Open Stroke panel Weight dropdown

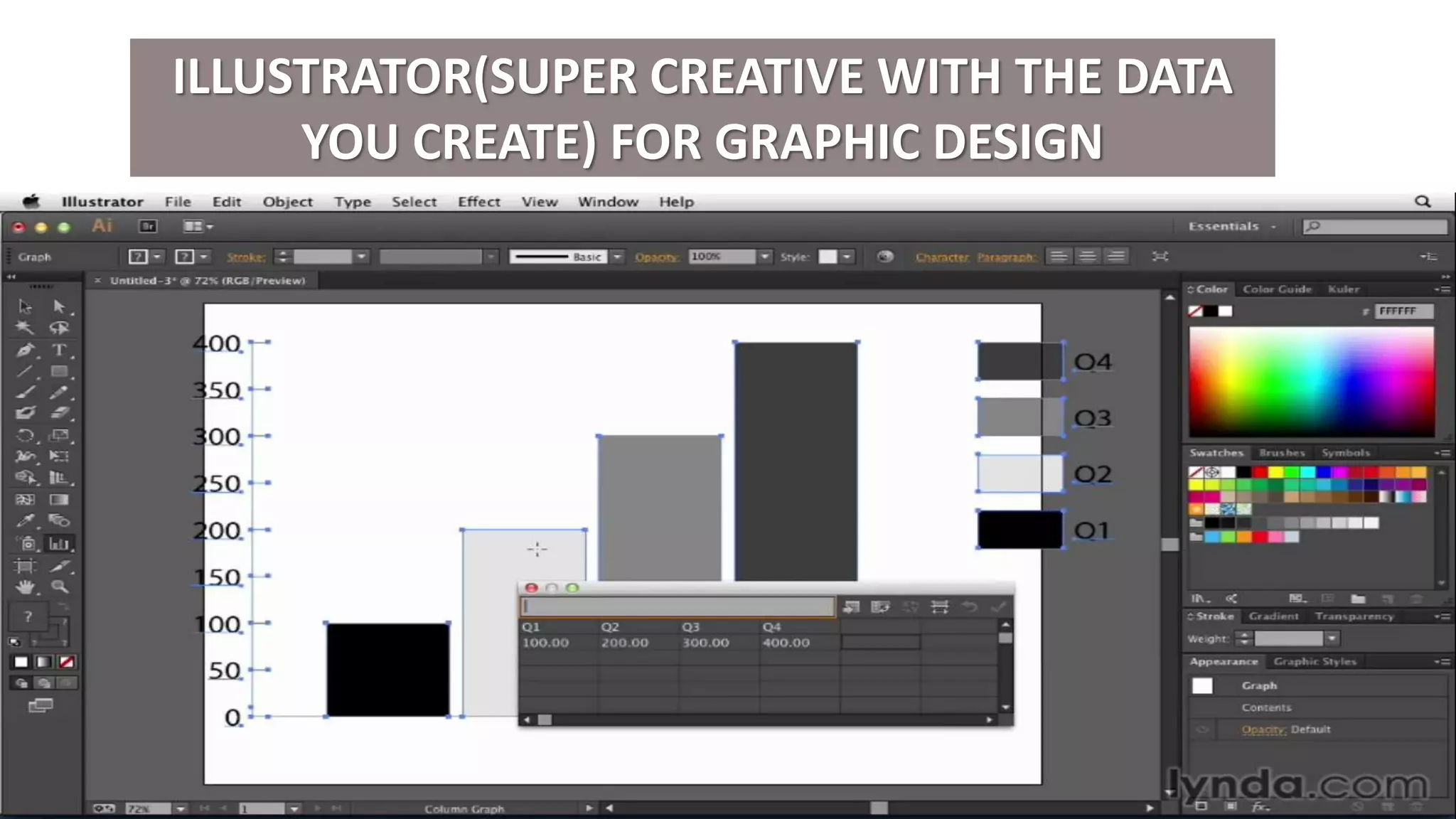tap(1332, 638)
